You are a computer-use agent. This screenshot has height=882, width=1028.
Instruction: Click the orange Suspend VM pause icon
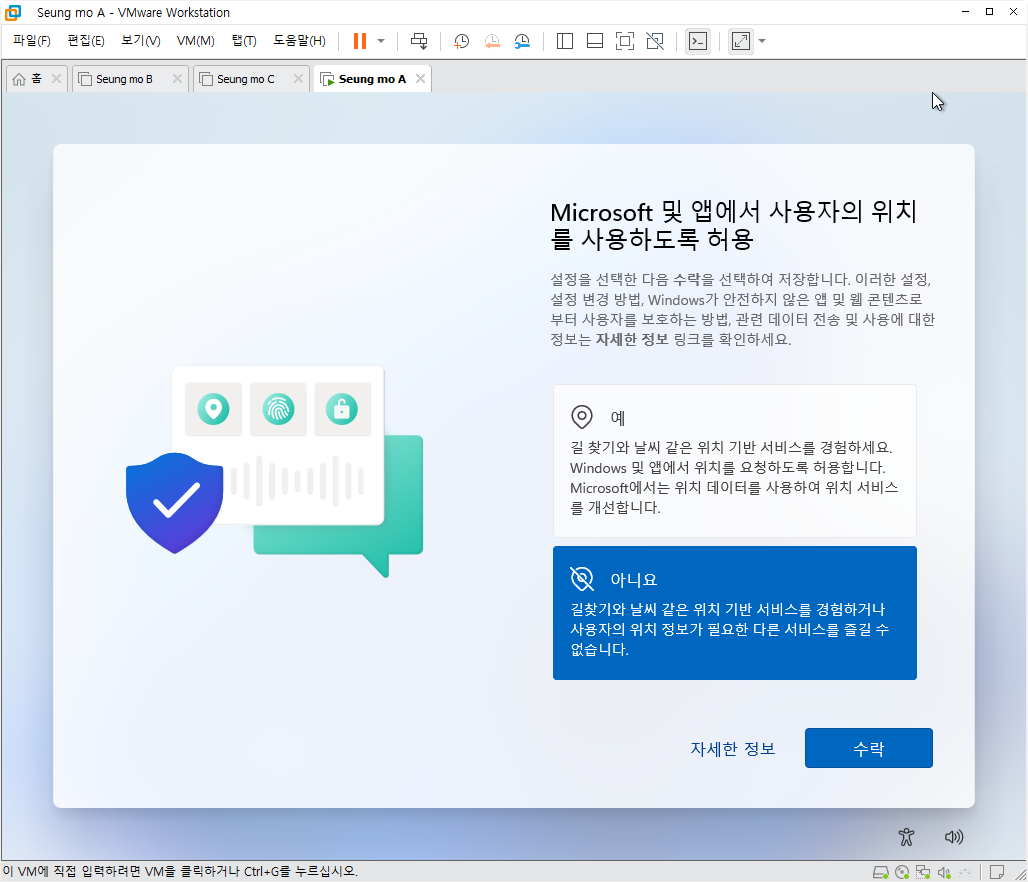pos(359,41)
